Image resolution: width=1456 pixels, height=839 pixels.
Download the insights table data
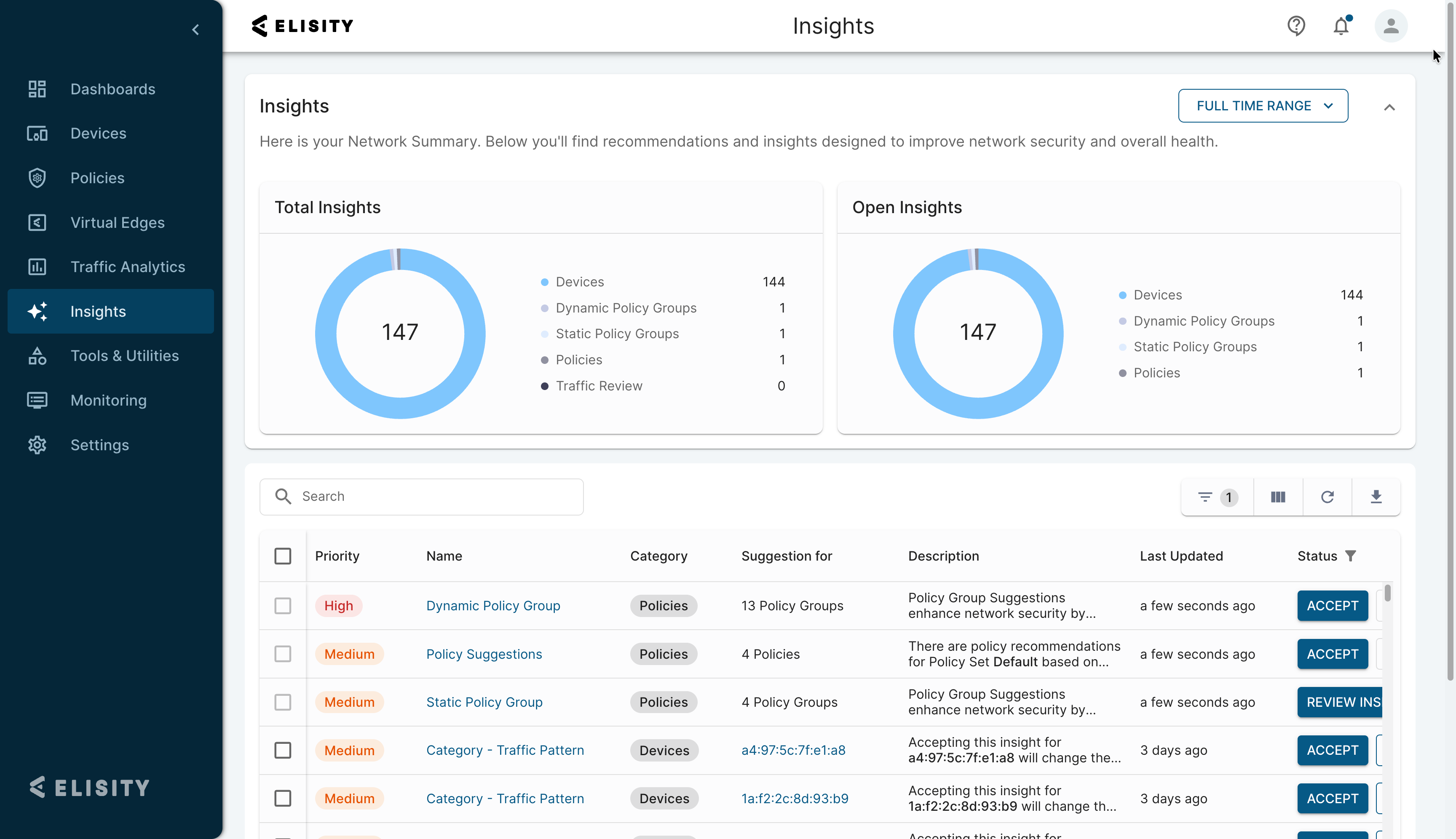click(1376, 497)
